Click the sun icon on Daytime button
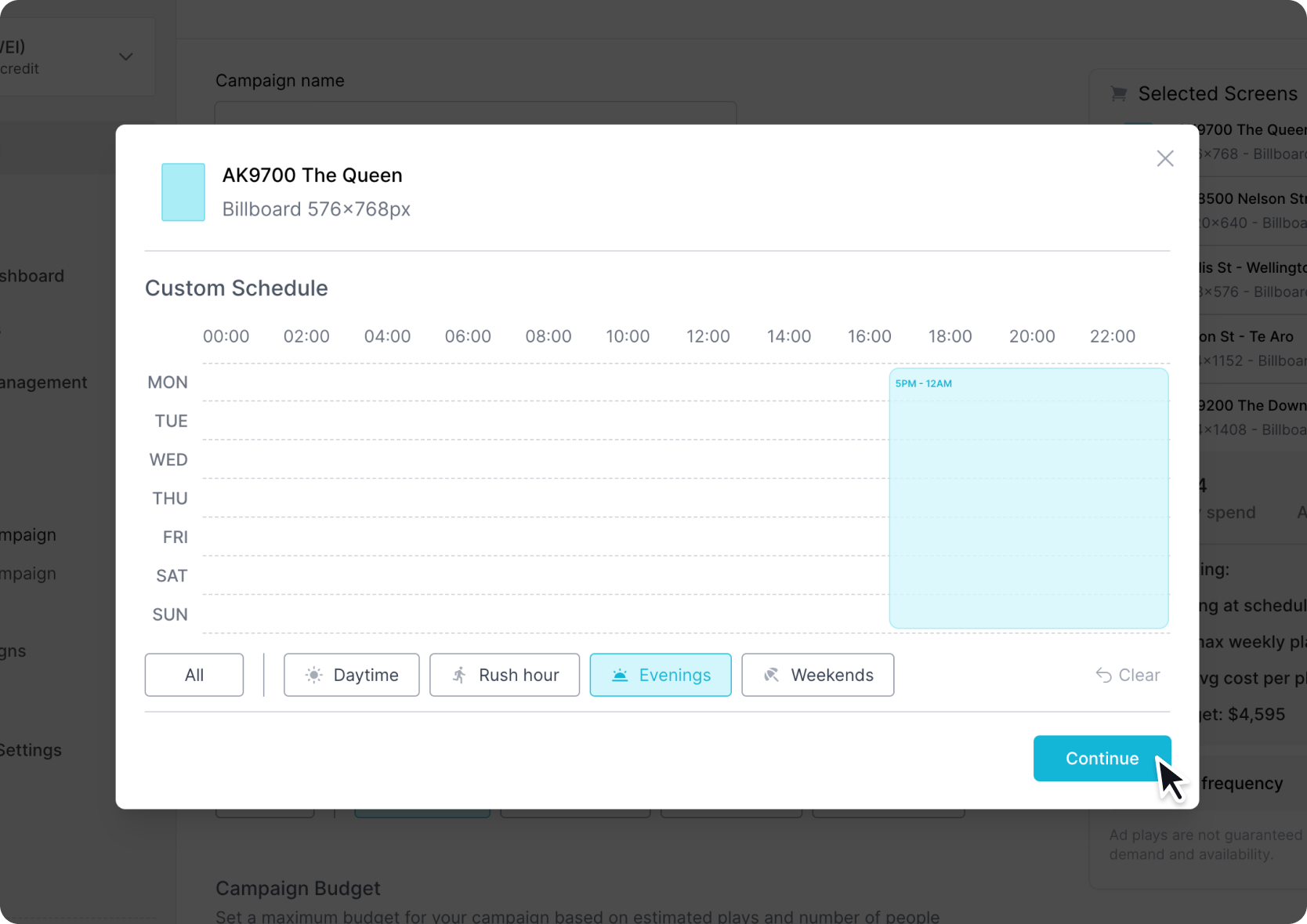 click(313, 675)
